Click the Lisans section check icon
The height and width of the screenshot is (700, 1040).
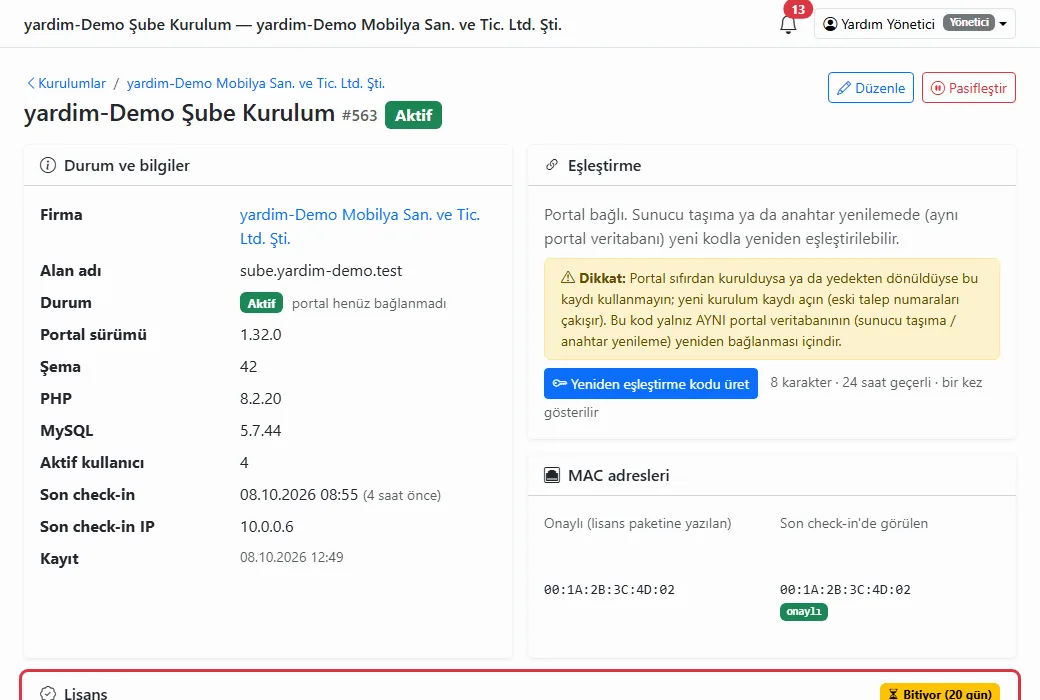pos(48,693)
